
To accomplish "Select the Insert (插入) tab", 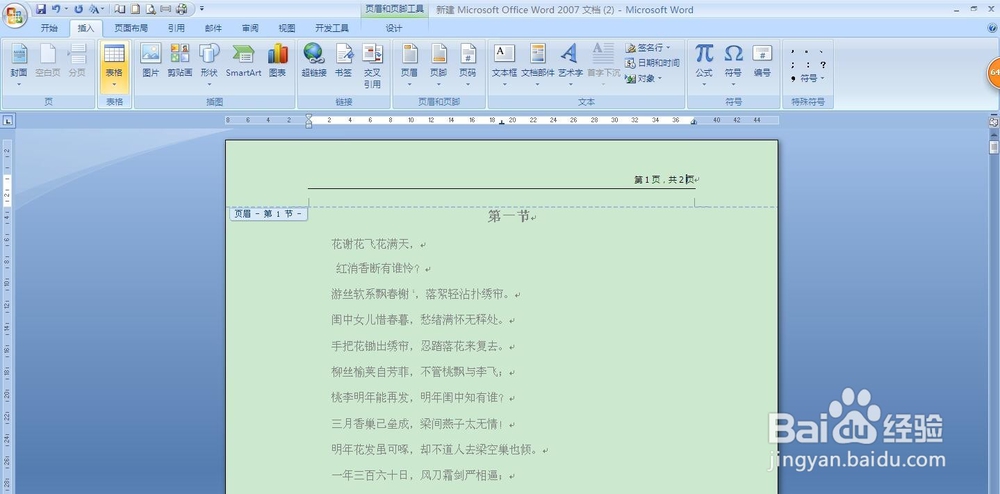I will tap(85, 28).
